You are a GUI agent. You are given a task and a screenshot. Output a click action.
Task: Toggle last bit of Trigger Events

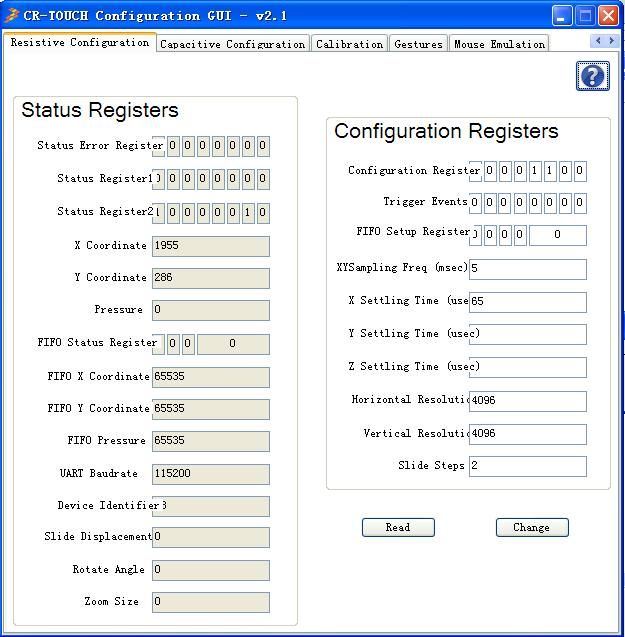coord(580,203)
